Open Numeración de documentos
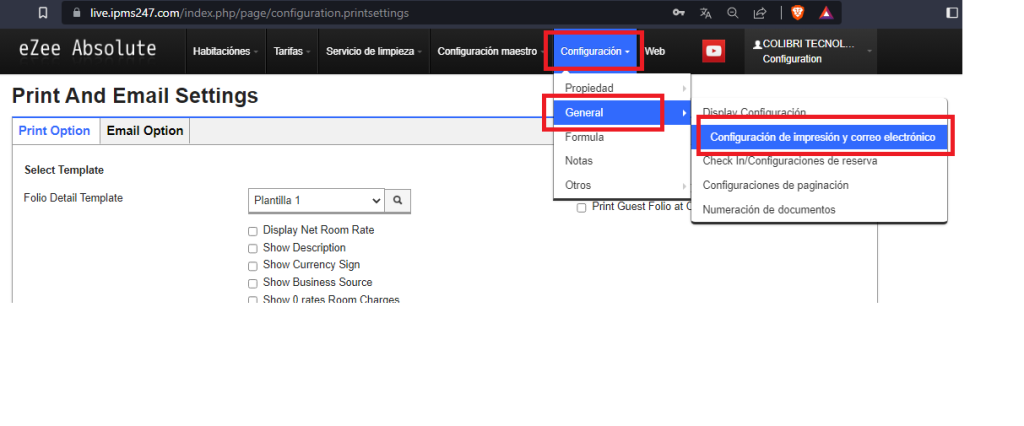The width and height of the screenshot is (1024, 426). point(819,210)
